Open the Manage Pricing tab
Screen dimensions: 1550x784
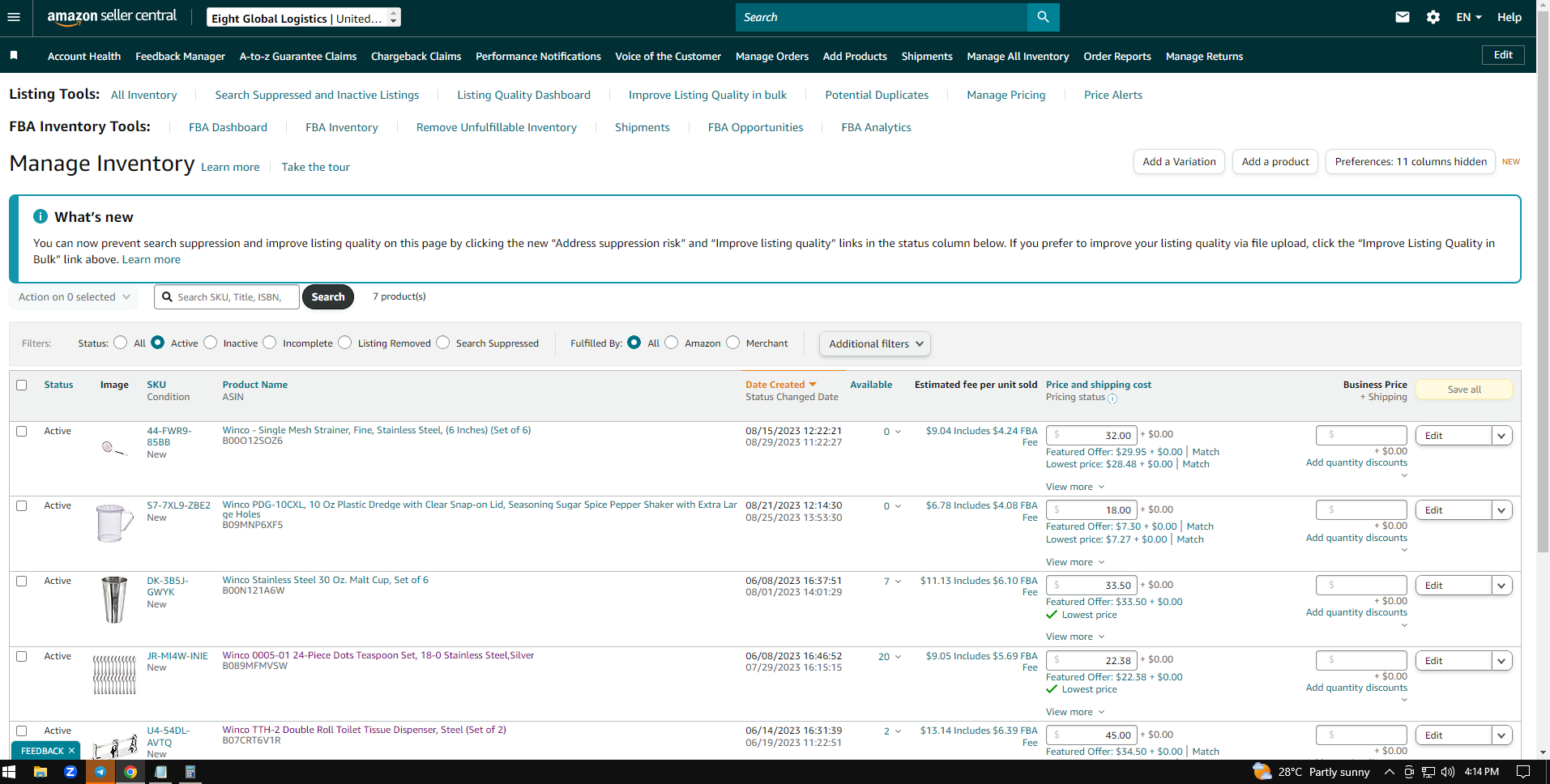coord(1006,95)
